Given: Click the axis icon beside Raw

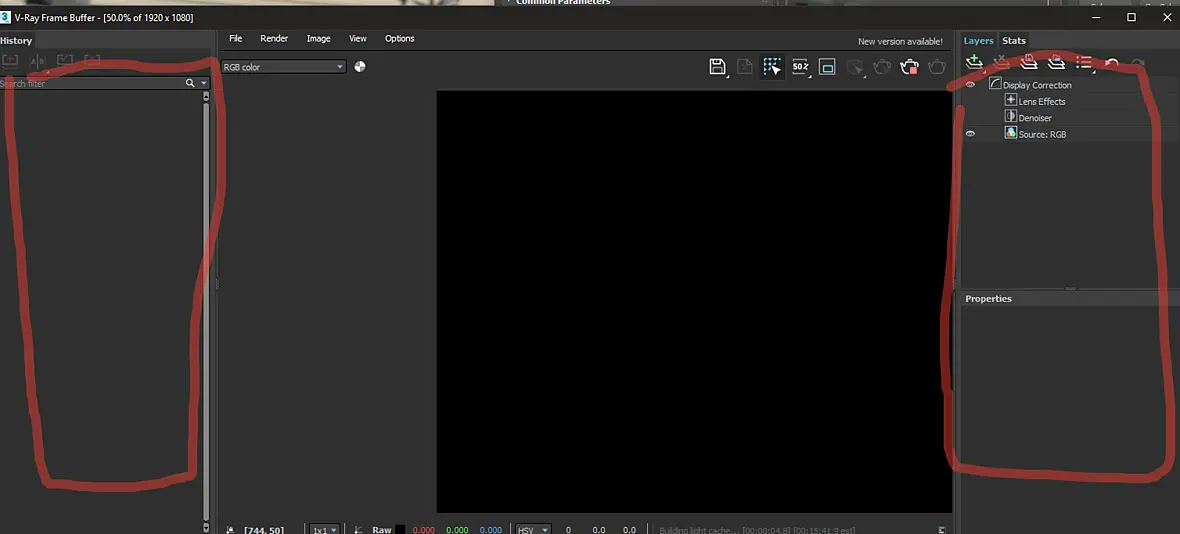Looking at the screenshot, I should (358, 529).
